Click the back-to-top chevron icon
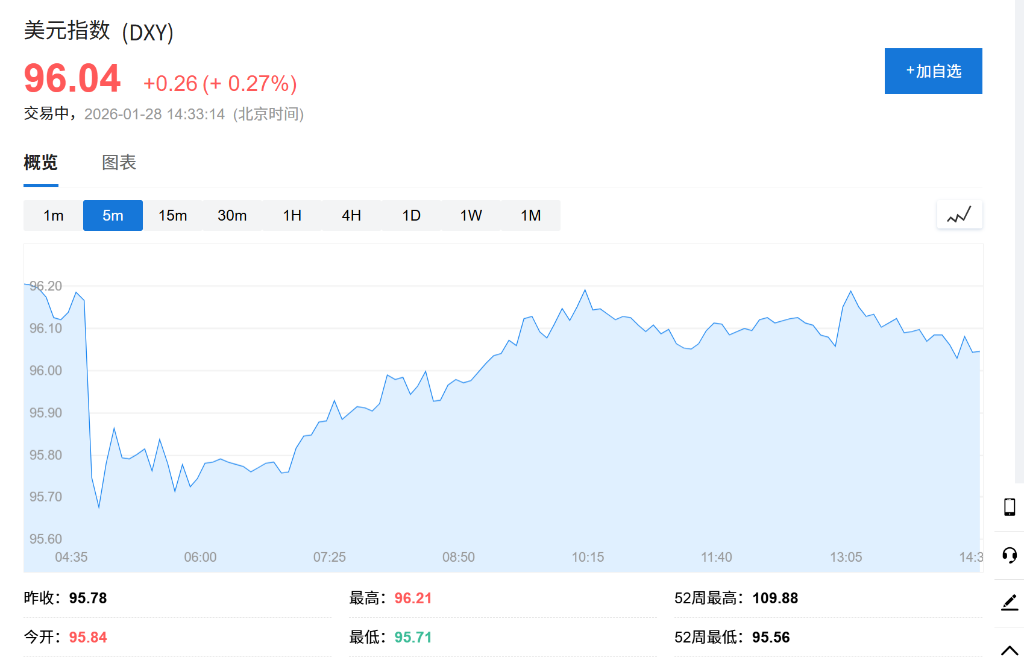This screenshot has height=672, width=1024. coord(1008,651)
